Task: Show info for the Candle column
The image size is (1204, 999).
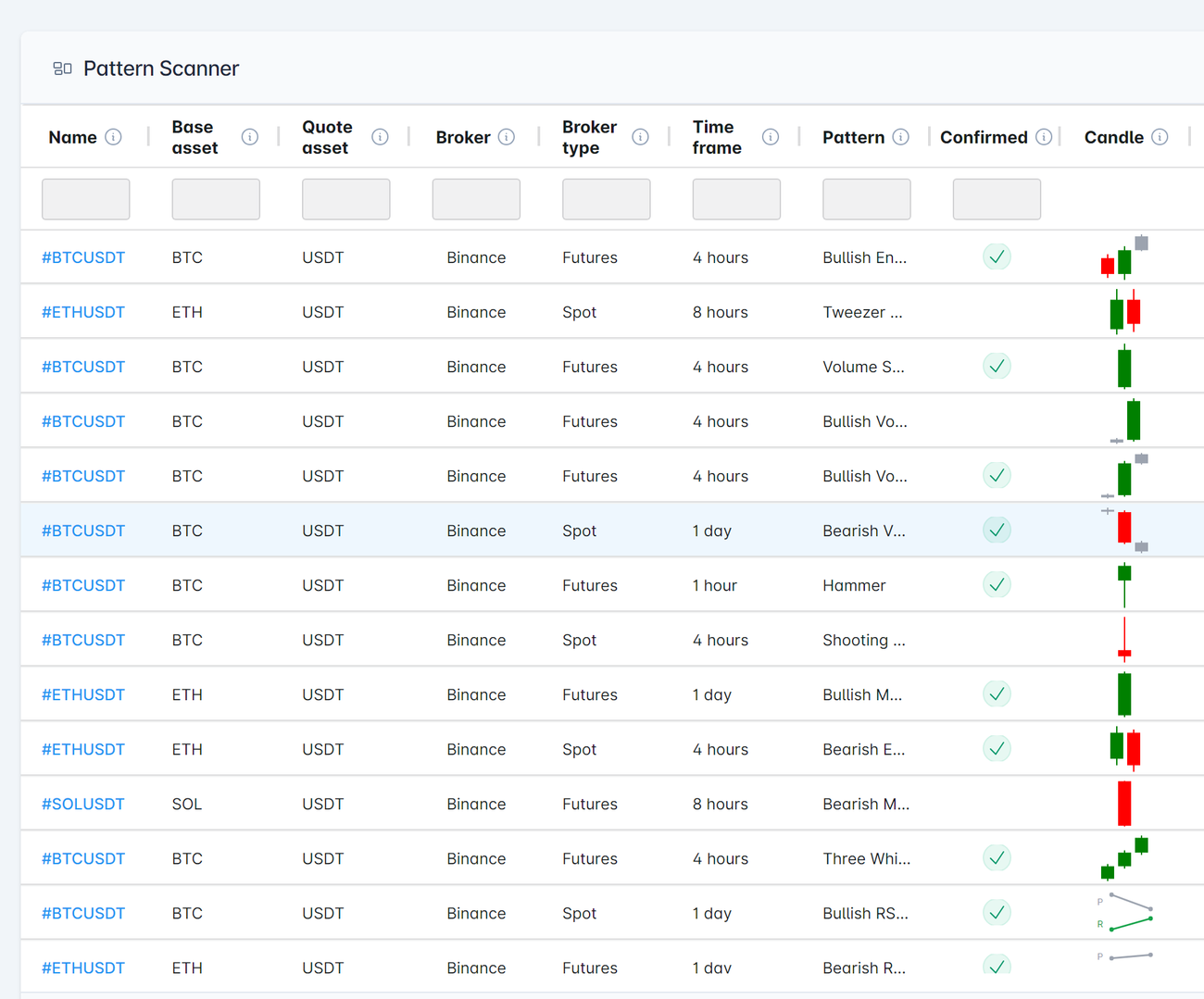Action: coord(1160,137)
